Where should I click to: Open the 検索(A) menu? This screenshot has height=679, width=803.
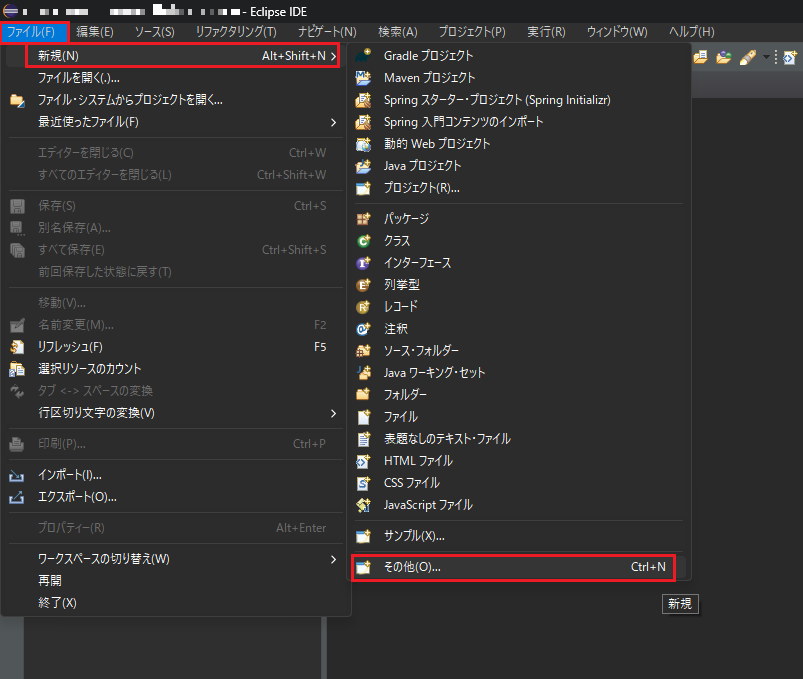click(x=398, y=32)
